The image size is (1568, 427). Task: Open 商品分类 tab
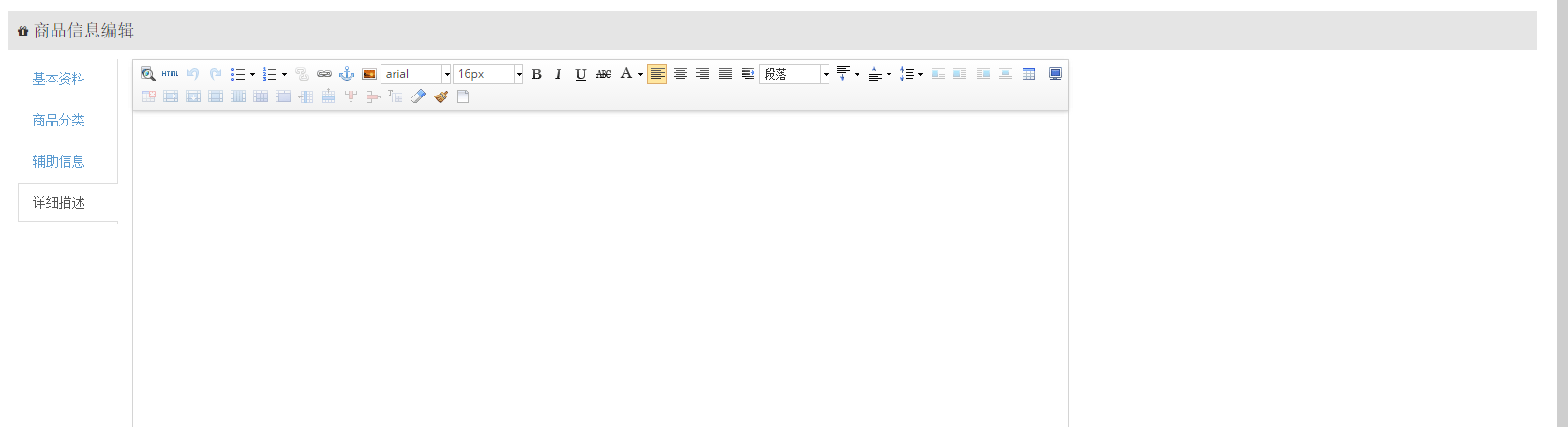[58, 120]
